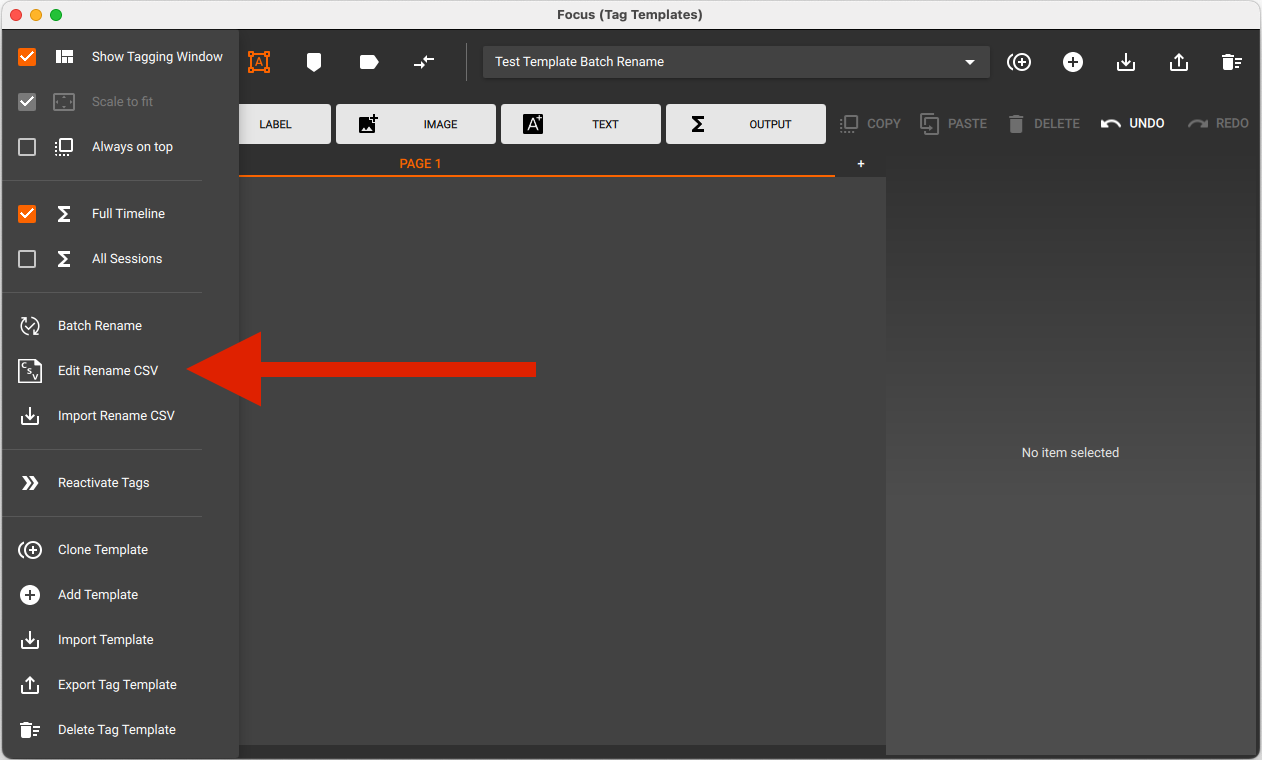Select Export Tag Template menu entry
1262x760 pixels.
coord(117,685)
